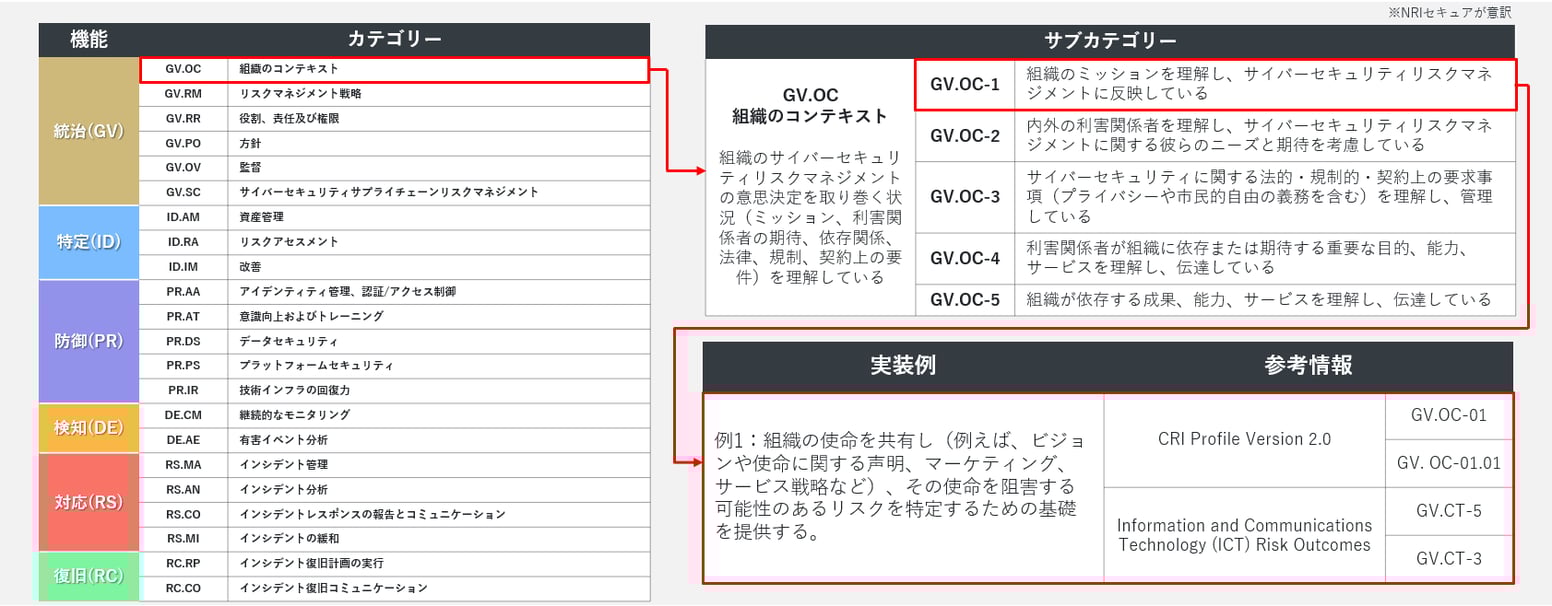The height and width of the screenshot is (606, 1552).
Task: Click the GV.PO code cell
Action: point(184,143)
